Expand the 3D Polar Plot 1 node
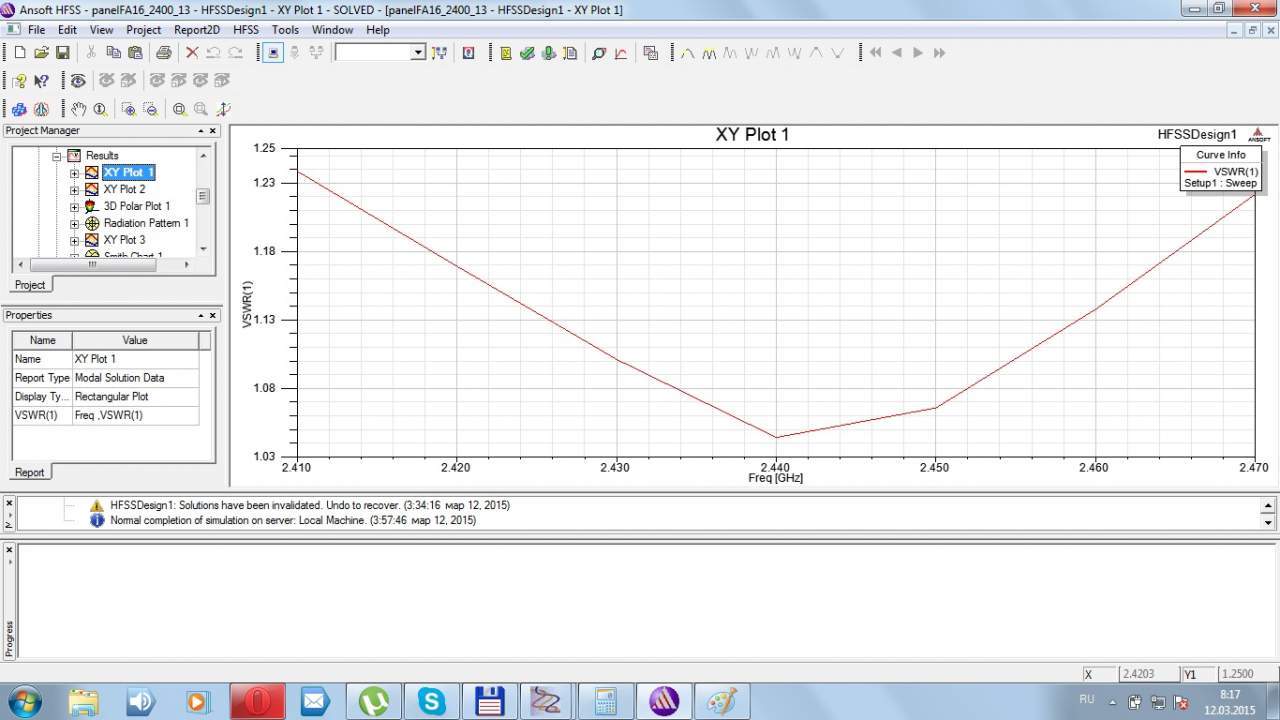This screenshot has width=1280, height=720. coord(74,207)
